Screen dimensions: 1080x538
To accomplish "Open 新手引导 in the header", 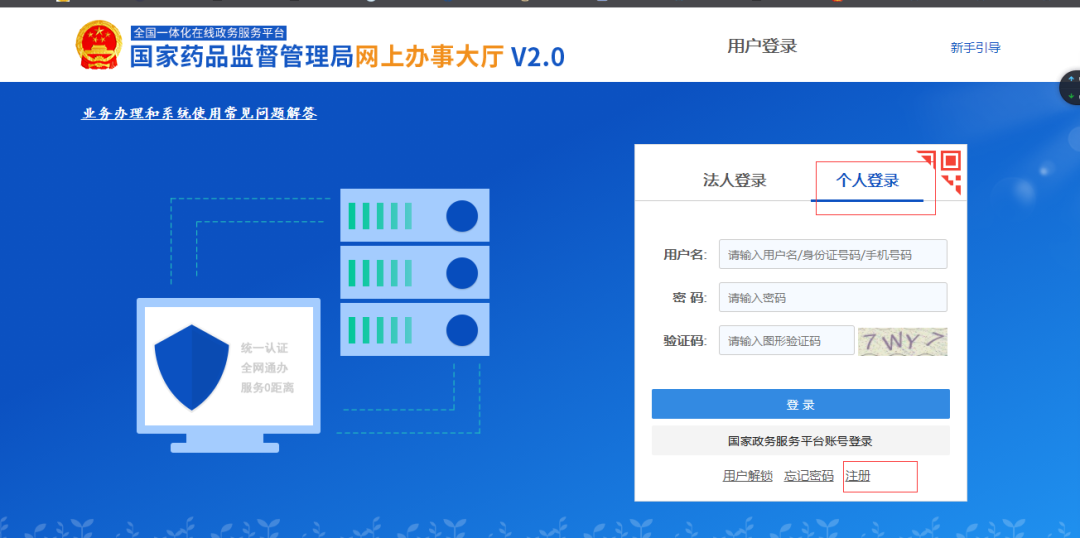I will coord(975,48).
